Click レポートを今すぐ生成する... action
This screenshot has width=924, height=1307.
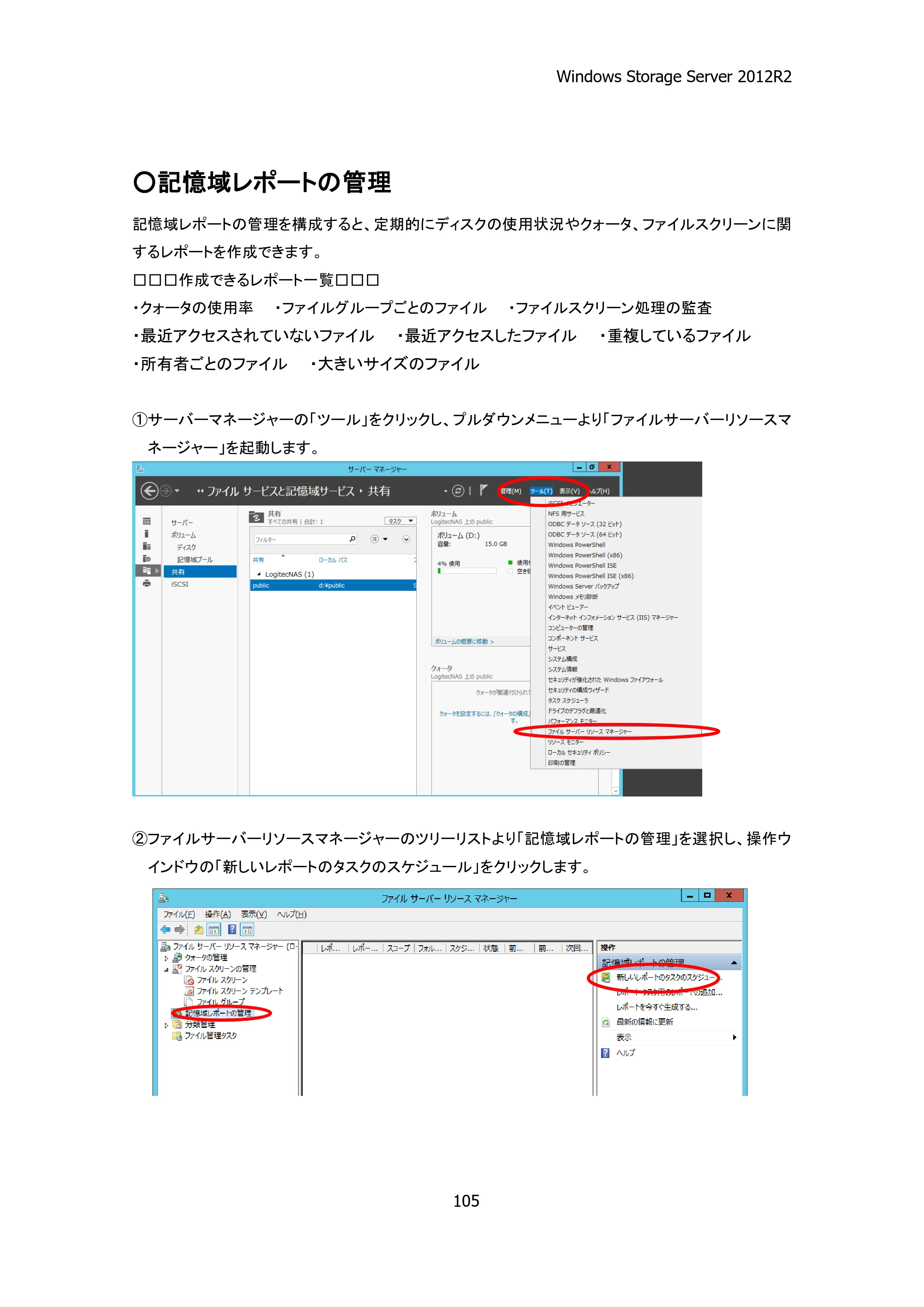657,1007
